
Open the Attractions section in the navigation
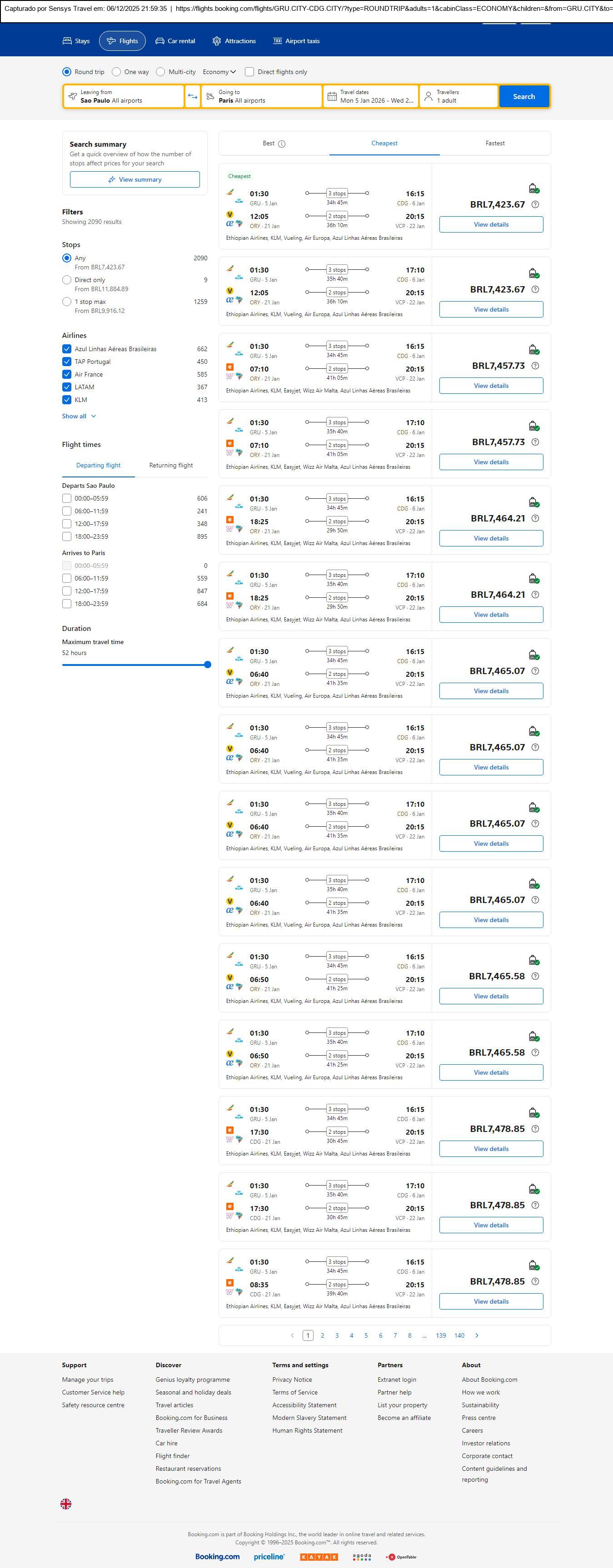click(234, 41)
